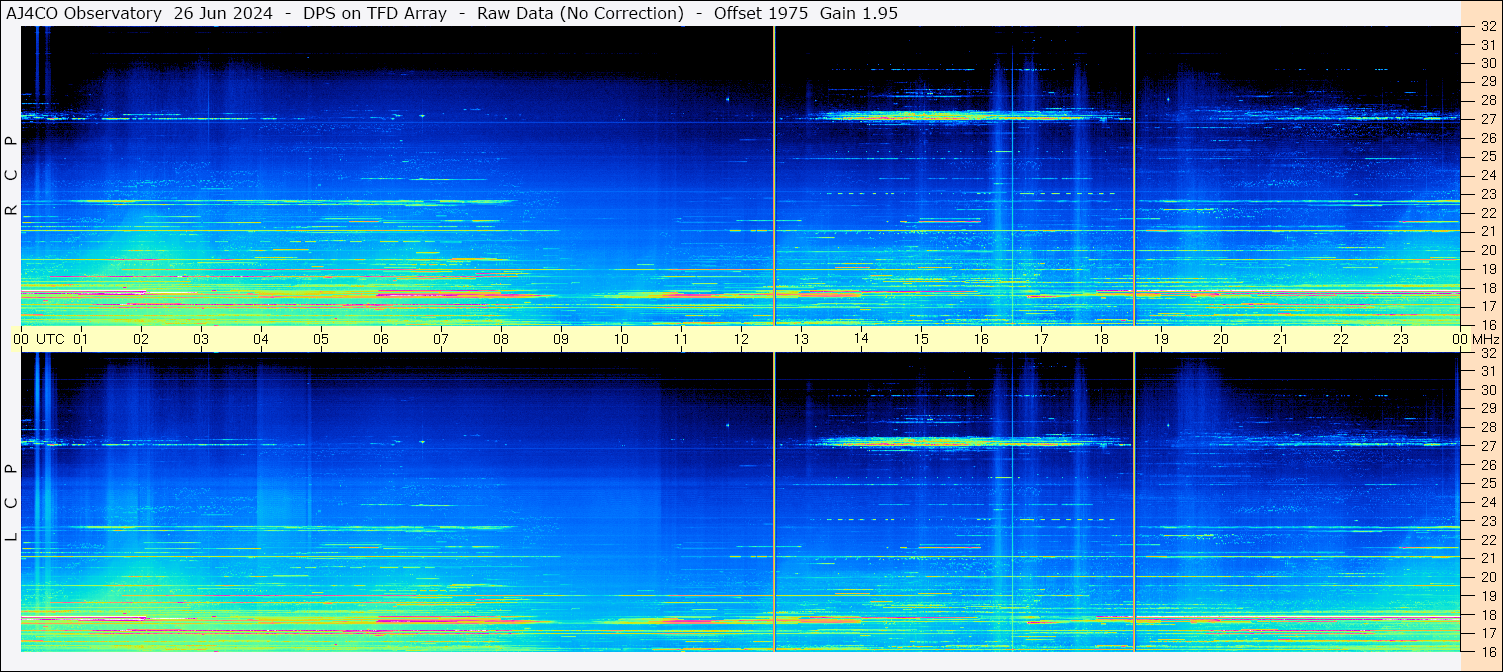Select hour 19 on the time axis
The width and height of the screenshot is (1503, 672).
pyautogui.click(x=1161, y=339)
